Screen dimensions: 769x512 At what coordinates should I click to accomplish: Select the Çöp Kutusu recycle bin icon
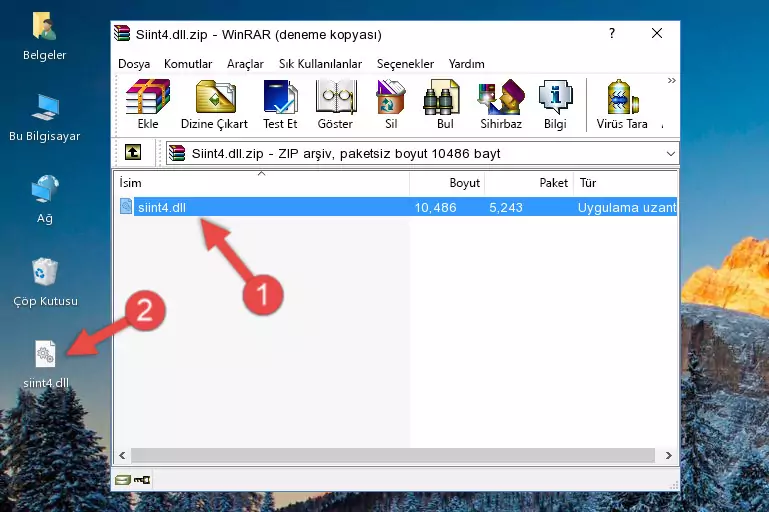pyautogui.click(x=45, y=282)
